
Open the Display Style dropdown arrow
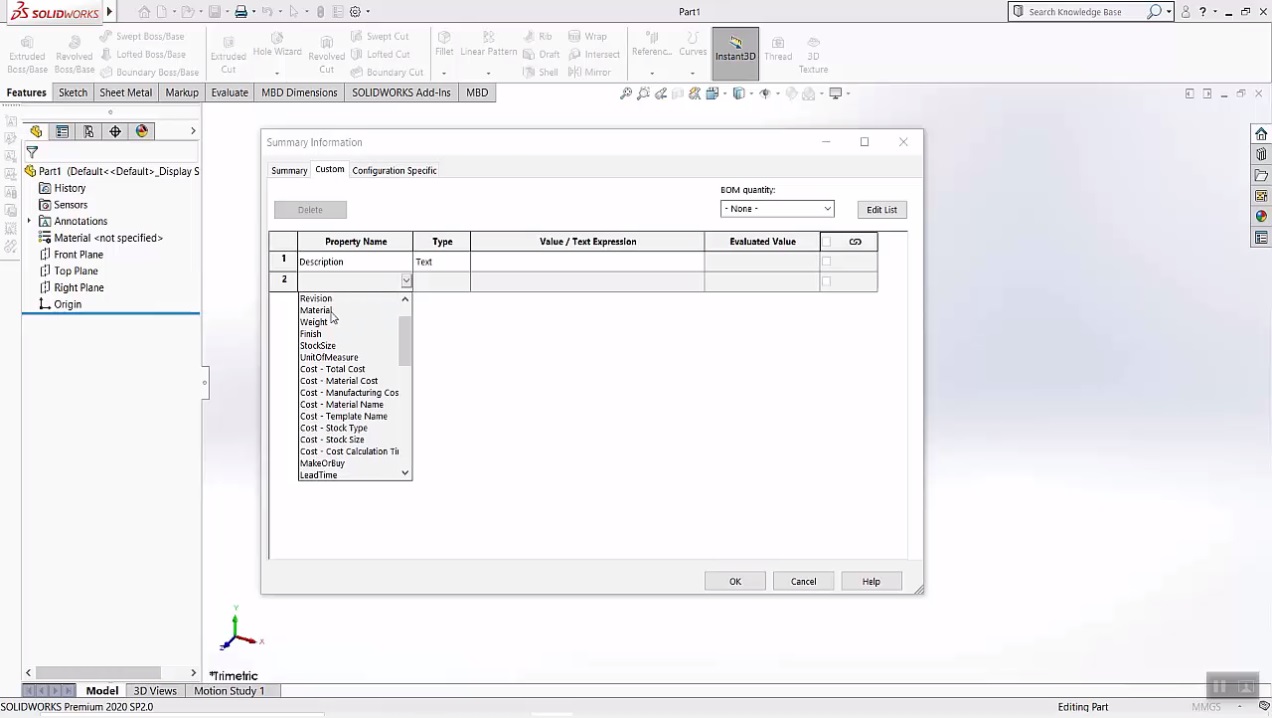click(751, 93)
